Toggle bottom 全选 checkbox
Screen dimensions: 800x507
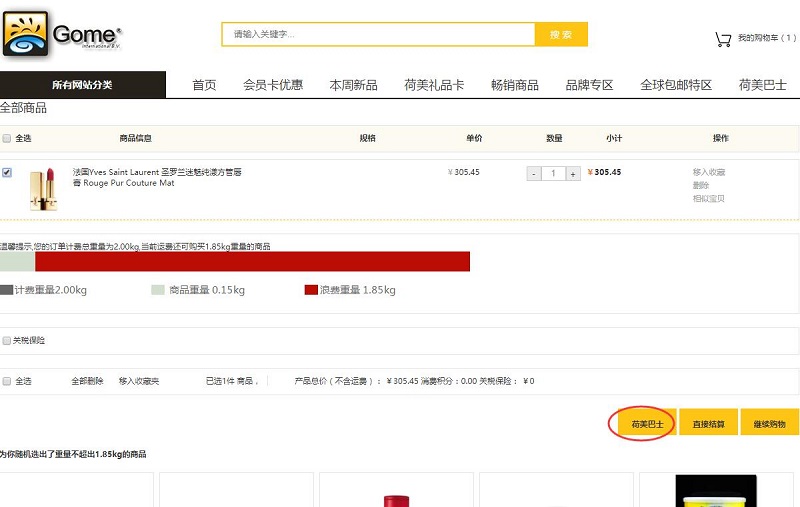click(x=7, y=381)
